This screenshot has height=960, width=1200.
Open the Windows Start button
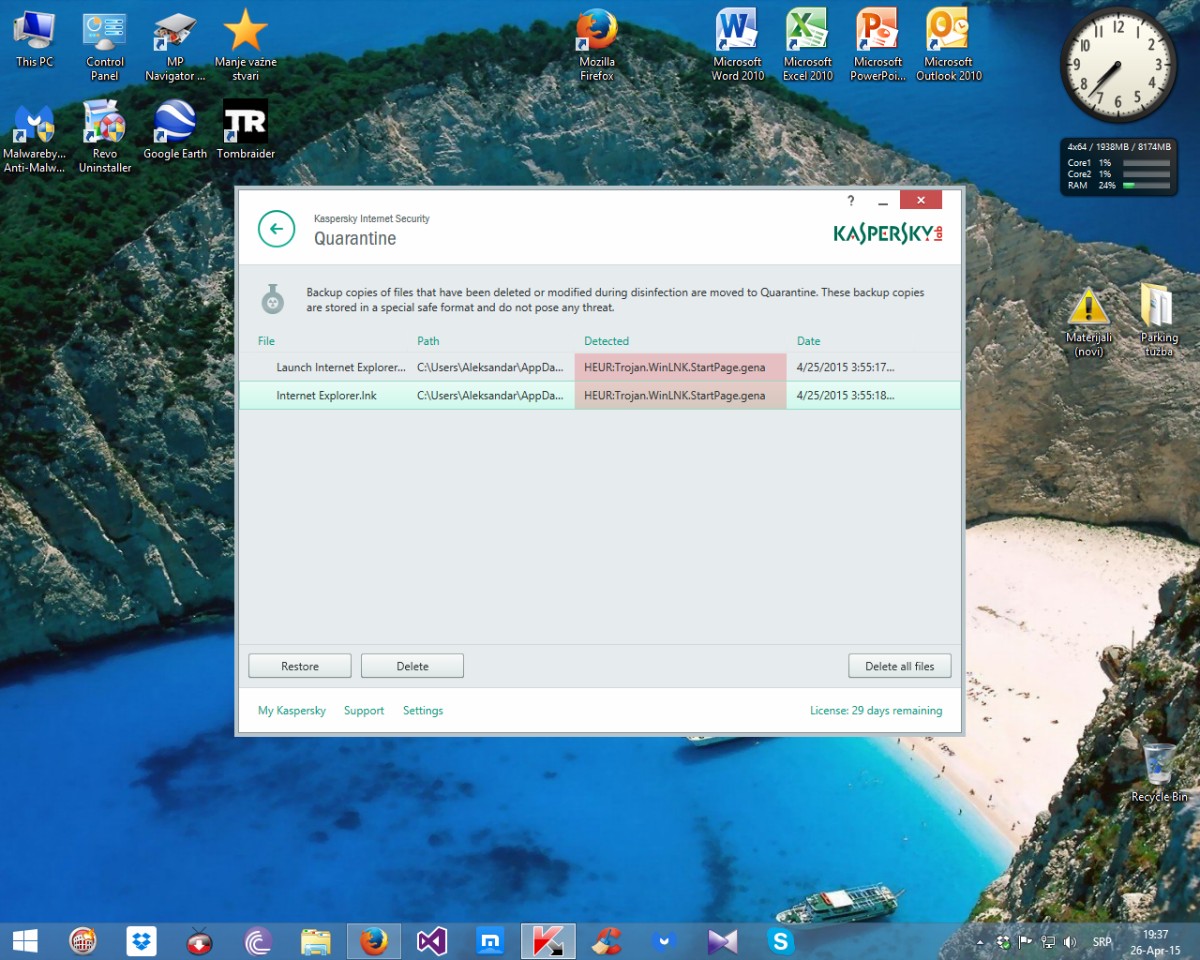coord(25,941)
